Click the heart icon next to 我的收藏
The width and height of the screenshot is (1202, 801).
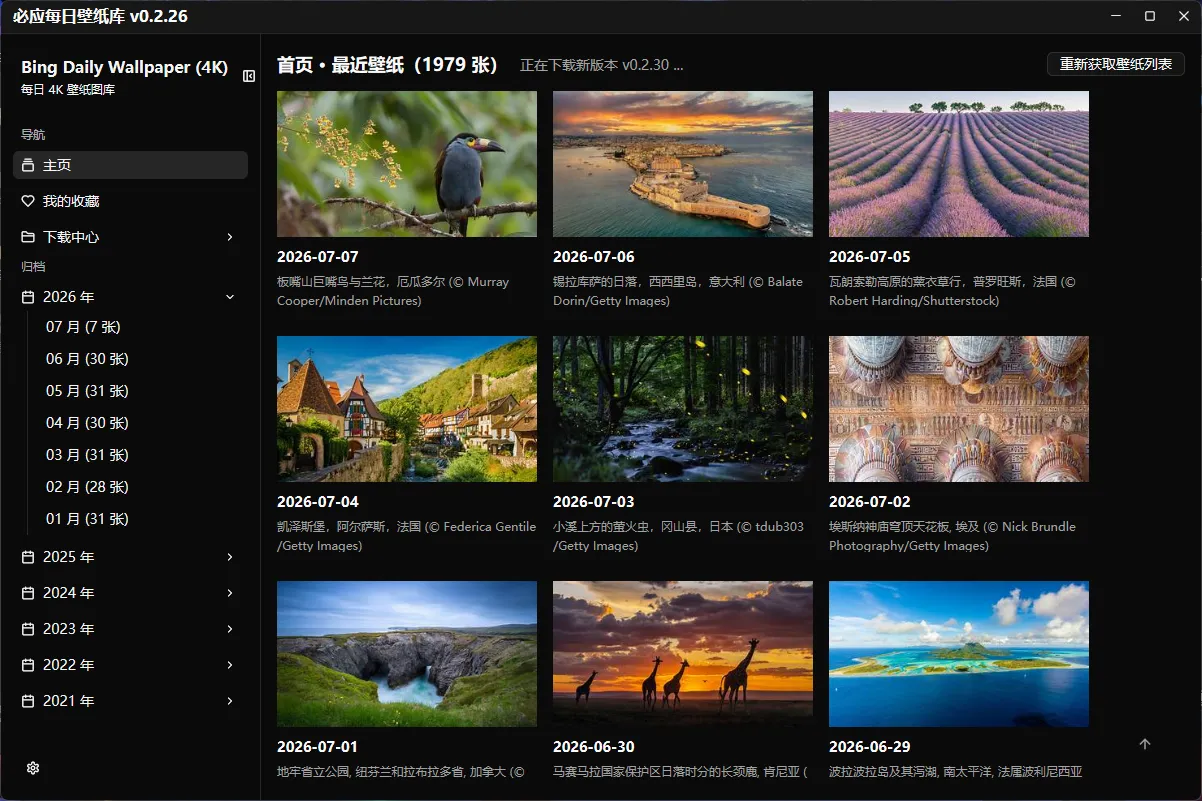pyautogui.click(x=28, y=201)
